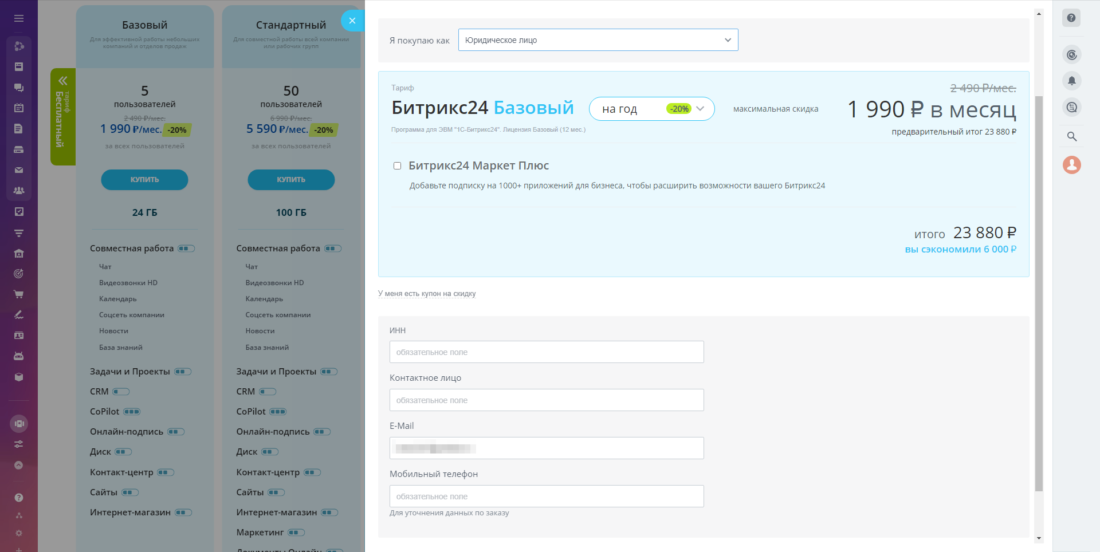This screenshot has height=552, width=1100.
Task: Open the pen signature icon in sidebar
Action: tap(19, 314)
